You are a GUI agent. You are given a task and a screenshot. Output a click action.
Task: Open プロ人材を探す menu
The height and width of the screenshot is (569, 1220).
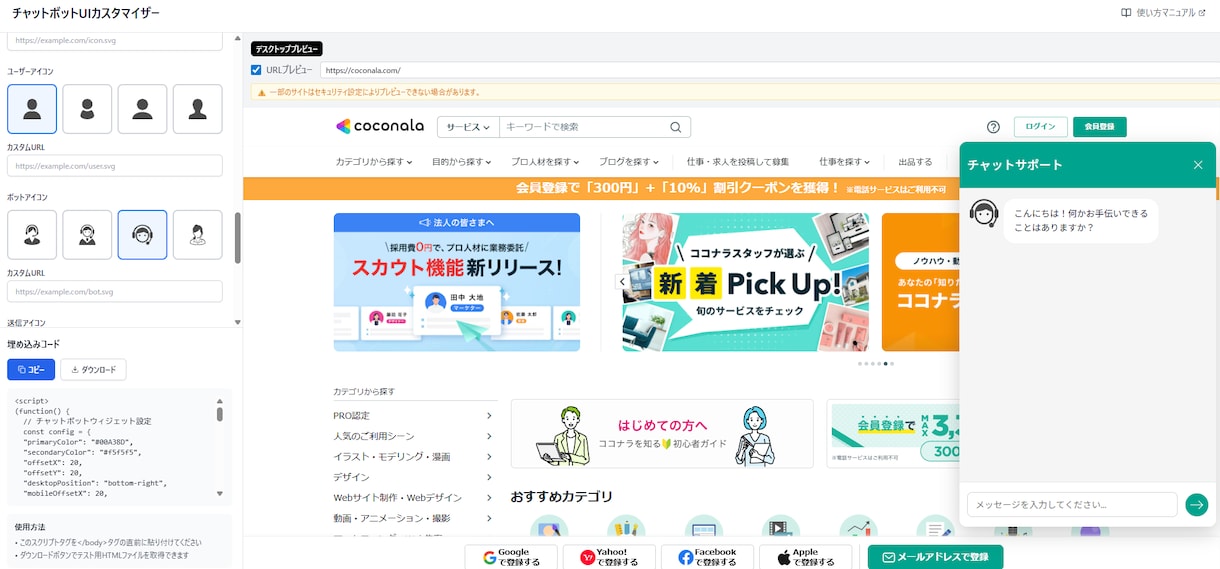(545, 162)
